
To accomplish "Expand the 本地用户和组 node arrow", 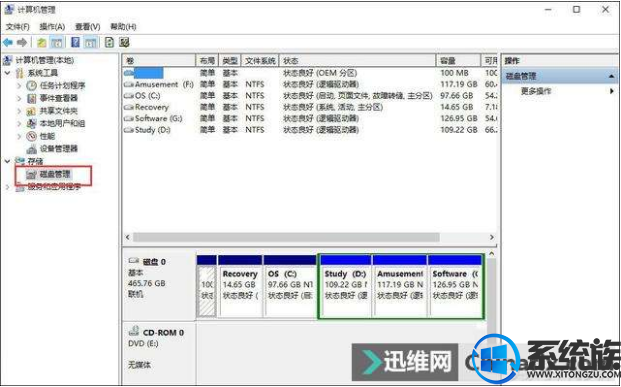I will [19, 123].
